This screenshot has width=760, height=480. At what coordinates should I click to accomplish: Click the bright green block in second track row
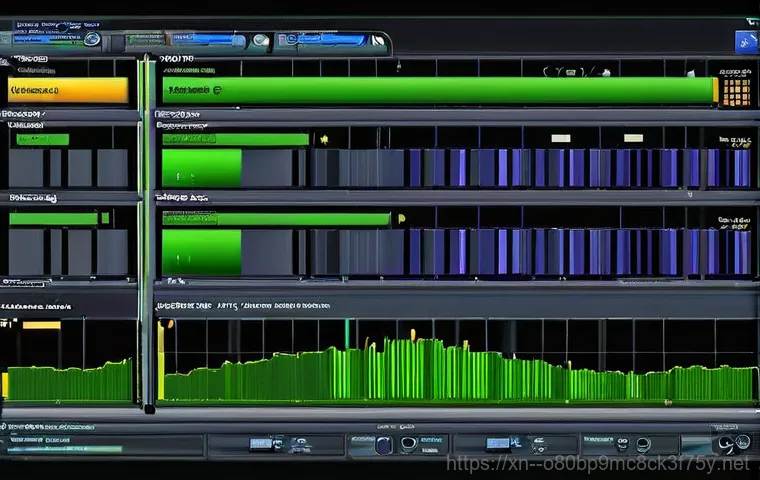pyautogui.click(x=201, y=168)
